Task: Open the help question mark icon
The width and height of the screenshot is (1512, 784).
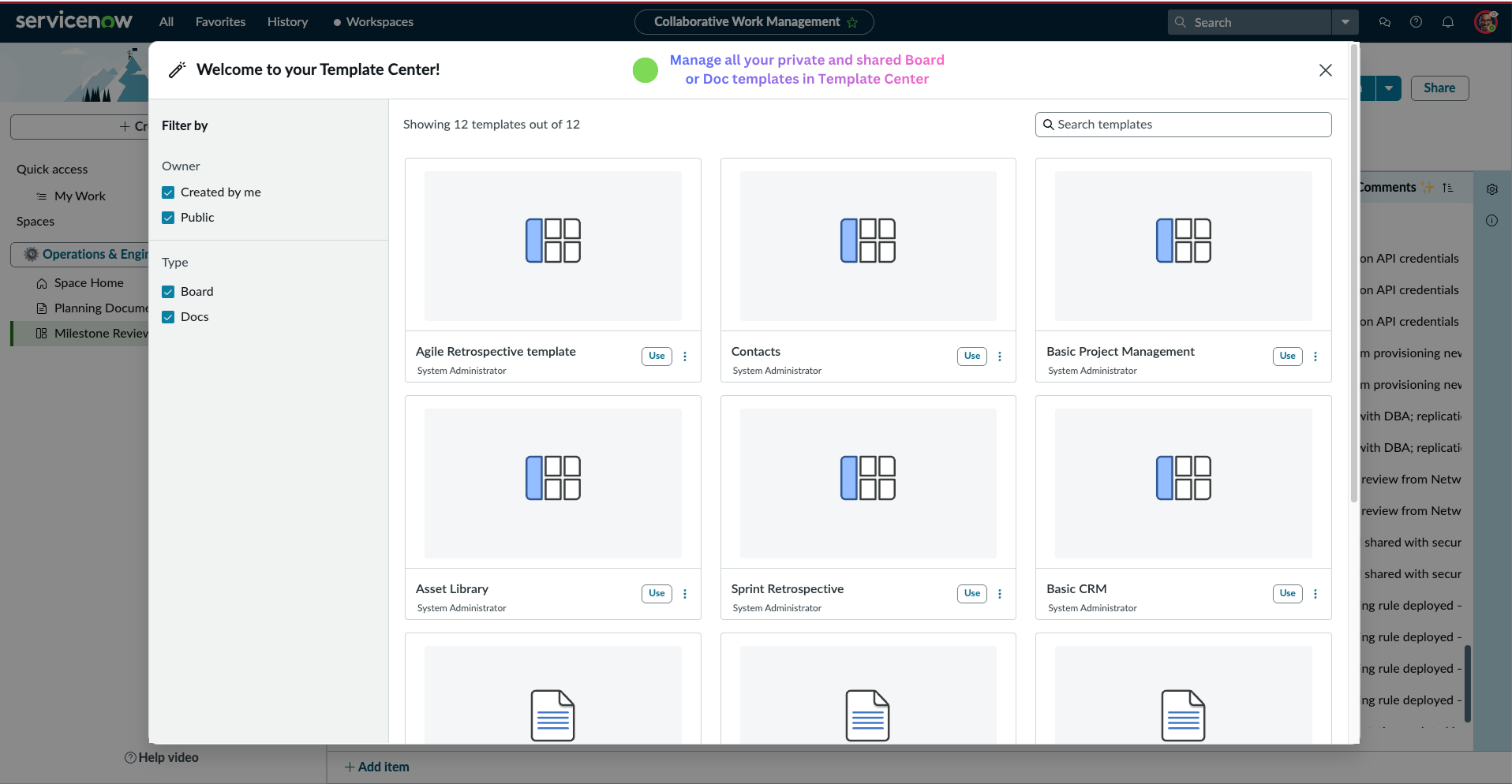Action: coord(1417,22)
